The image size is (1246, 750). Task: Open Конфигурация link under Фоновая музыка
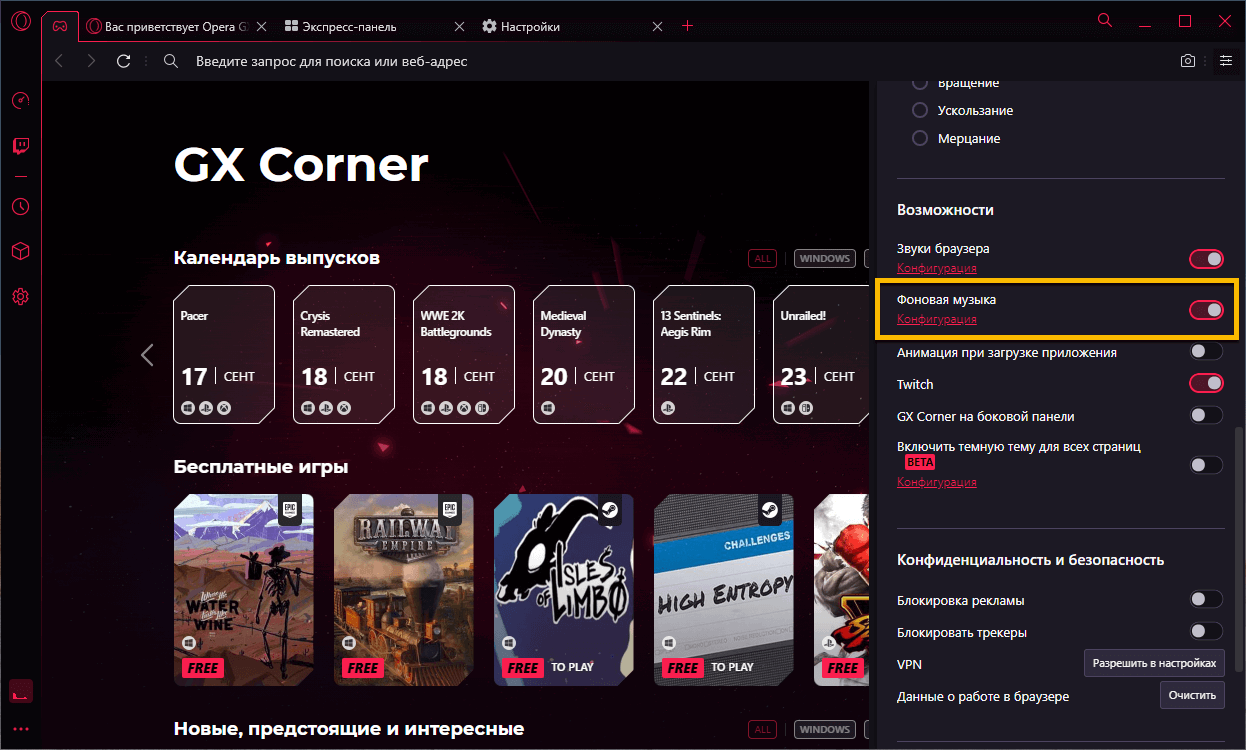tap(937, 320)
